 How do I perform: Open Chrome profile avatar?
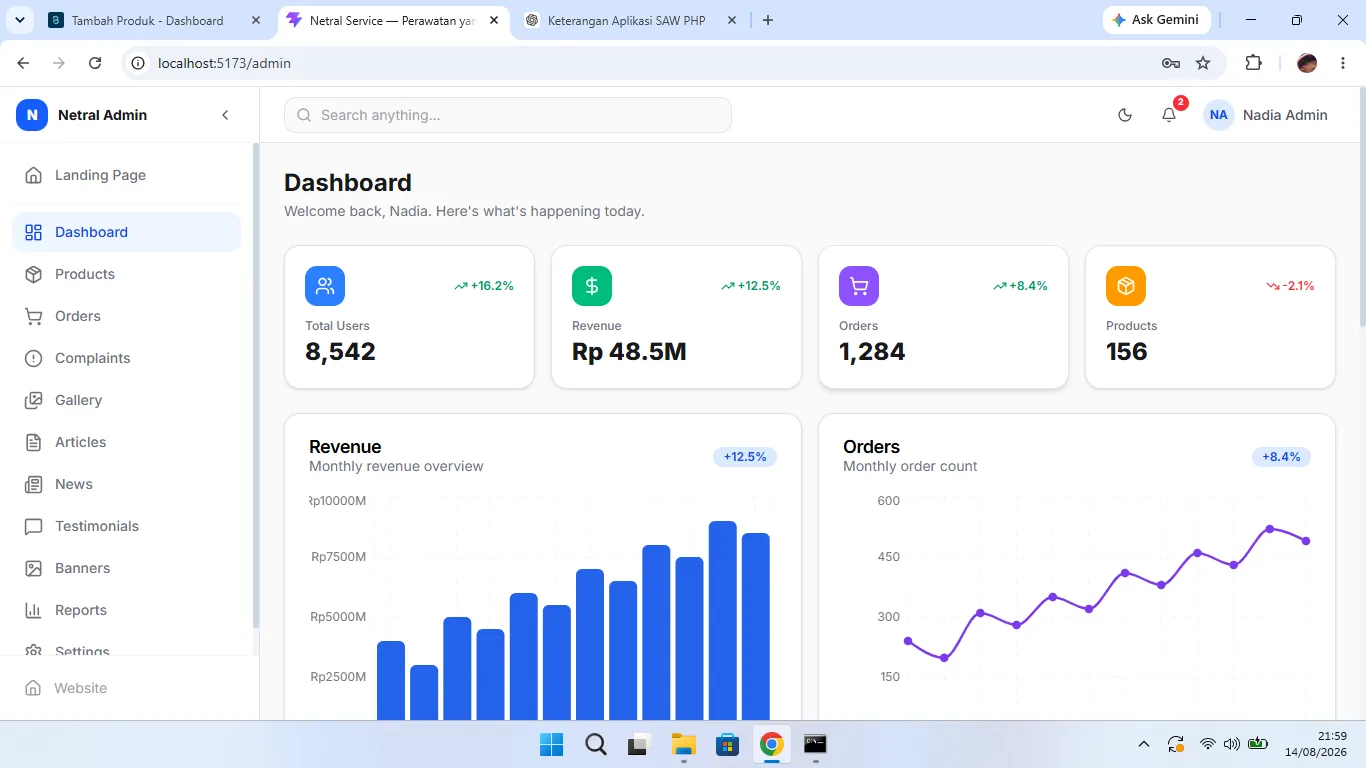pos(1307,63)
